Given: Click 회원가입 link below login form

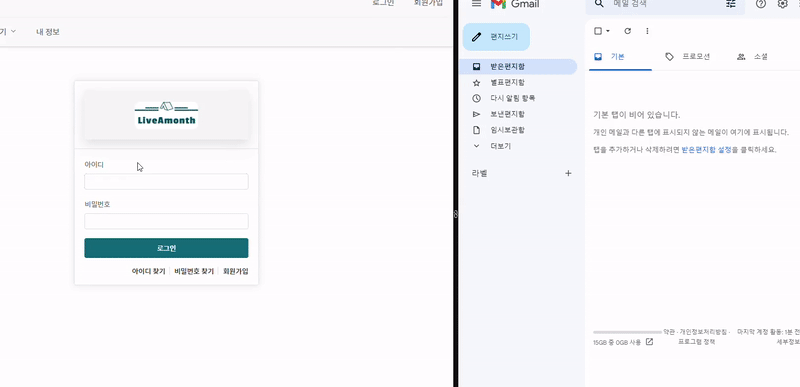Looking at the screenshot, I should click(x=236, y=271).
